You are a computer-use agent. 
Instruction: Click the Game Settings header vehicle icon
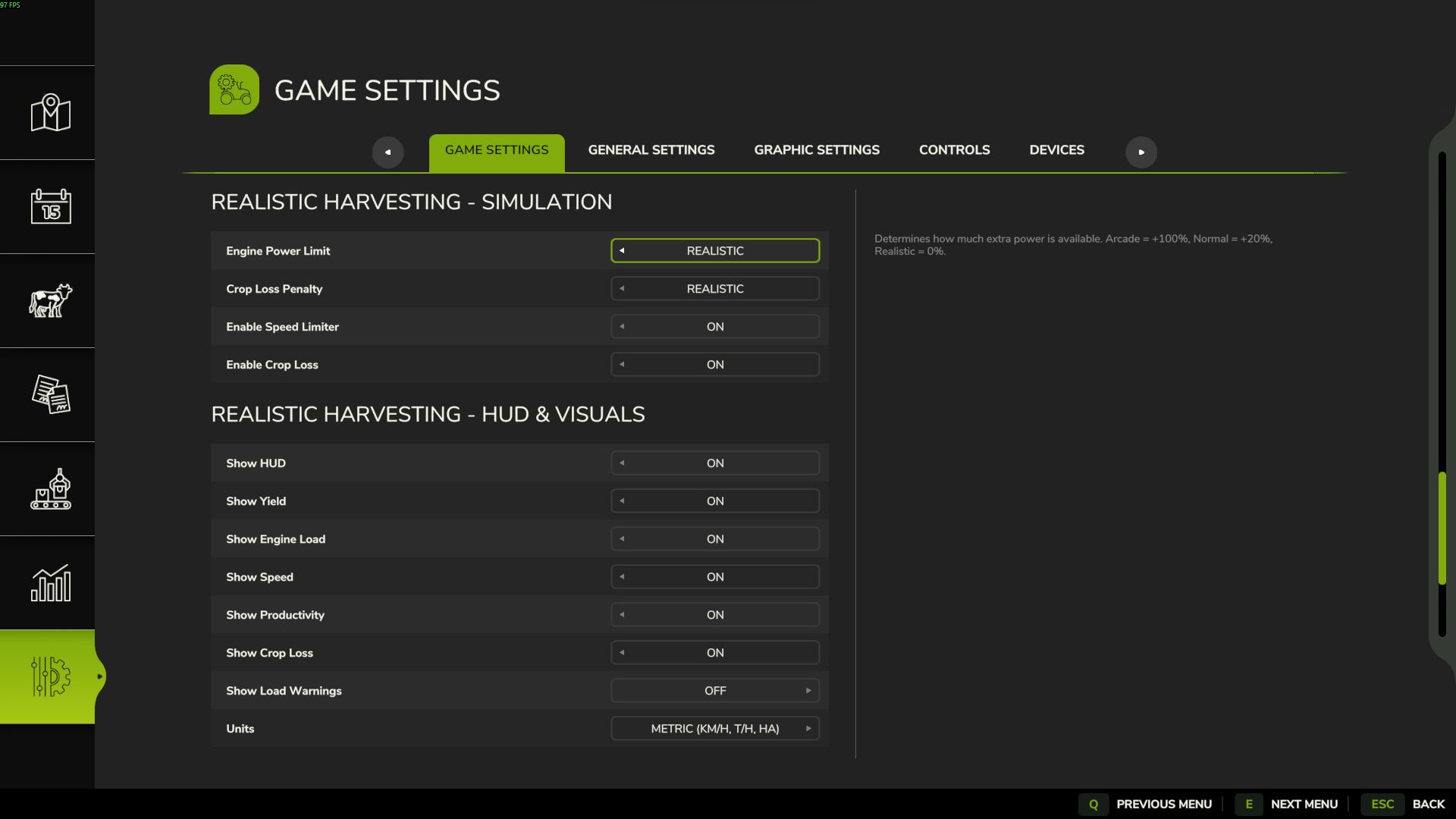(x=234, y=89)
